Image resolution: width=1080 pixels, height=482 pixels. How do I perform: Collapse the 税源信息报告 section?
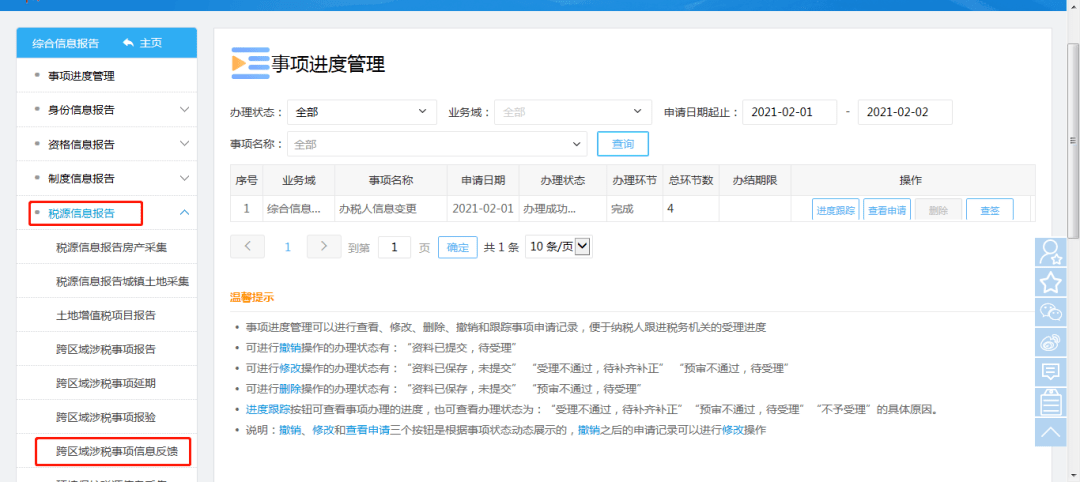point(107,213)
